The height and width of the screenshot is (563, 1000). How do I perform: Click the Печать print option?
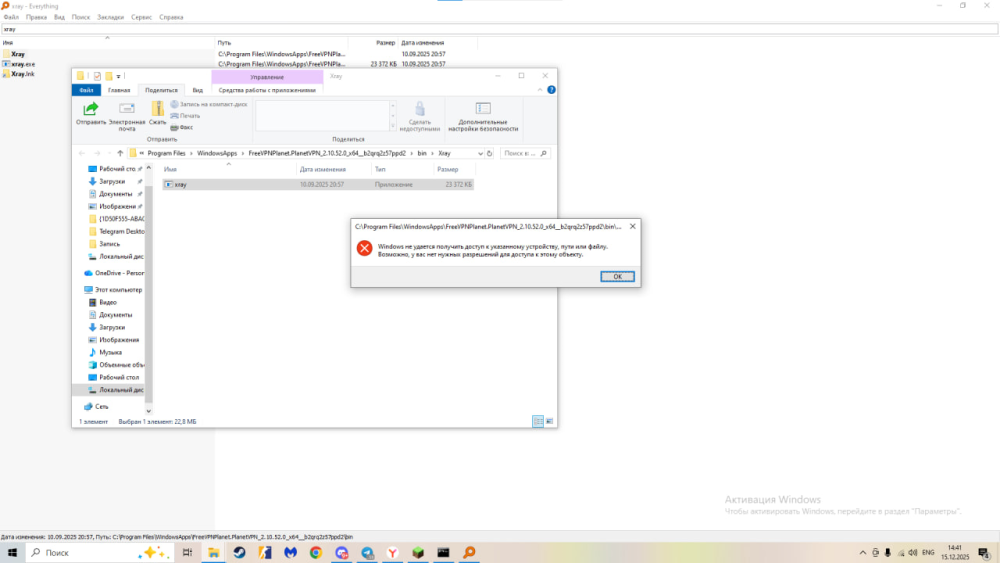(x=186, y=116)
